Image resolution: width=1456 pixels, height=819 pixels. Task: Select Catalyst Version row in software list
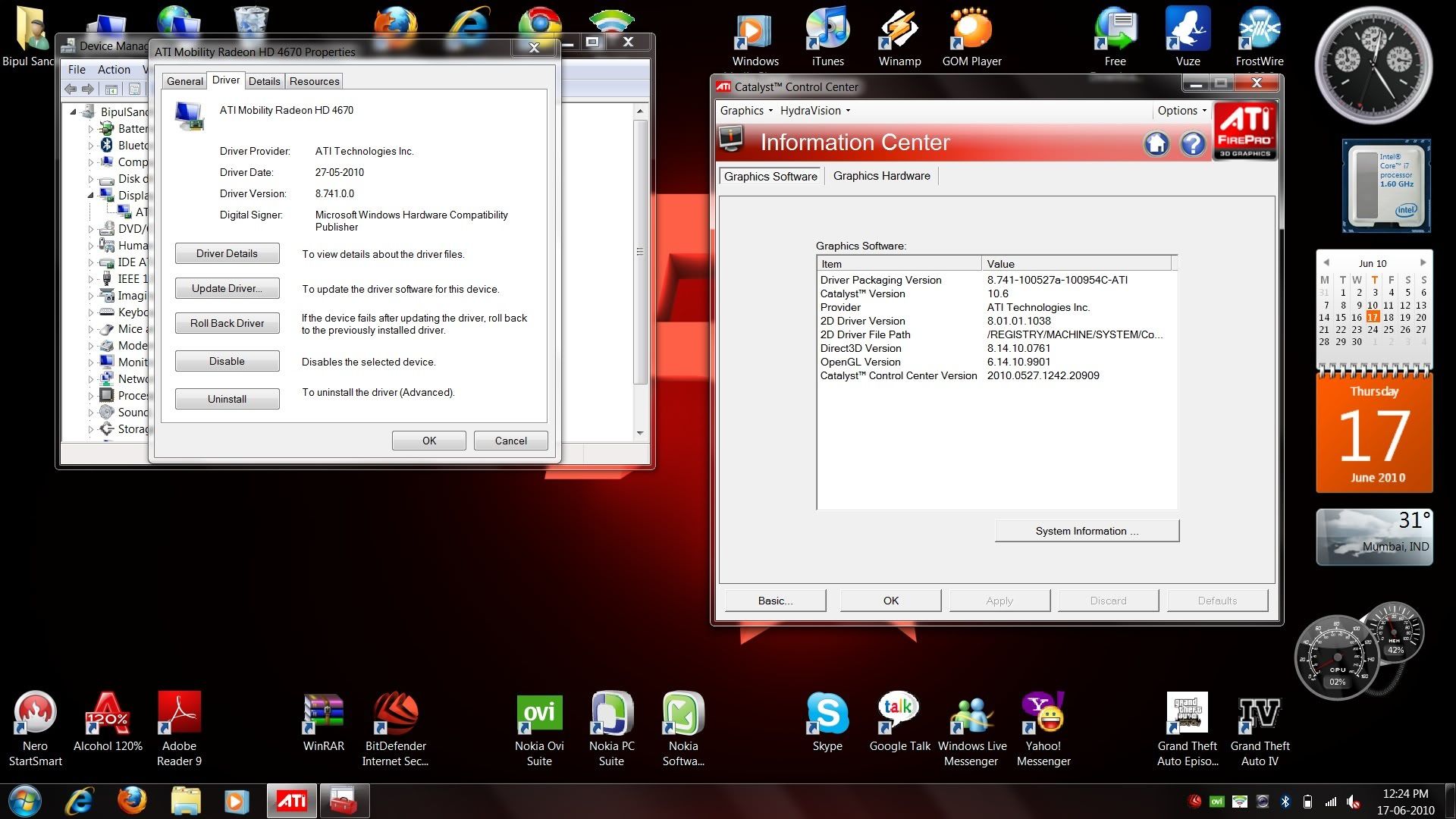(x=996, y=293)
